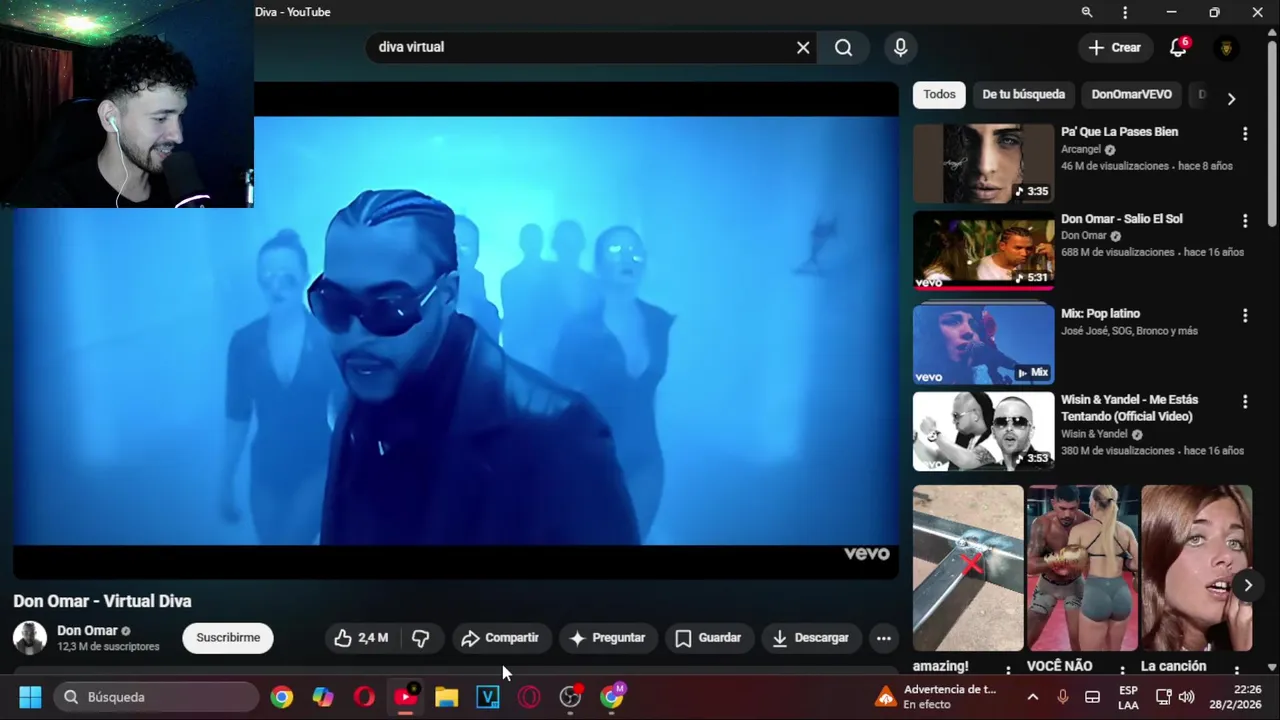The height and width of the screenshot is (720, 1280).
Task: Open the 'amazing!' short thumbnail
Action: pos(968,568)
